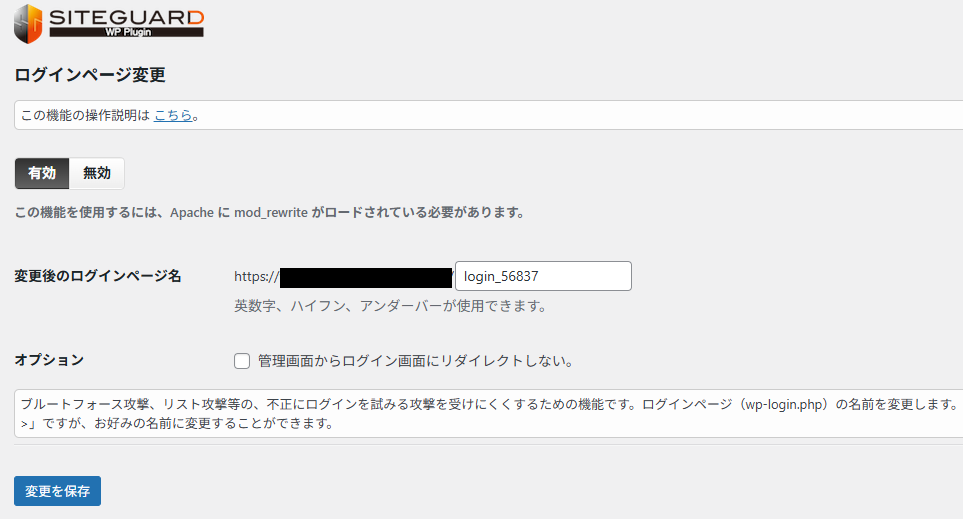
Task: Click the black WP Plugin banner under logo
Action: (126, 32)
